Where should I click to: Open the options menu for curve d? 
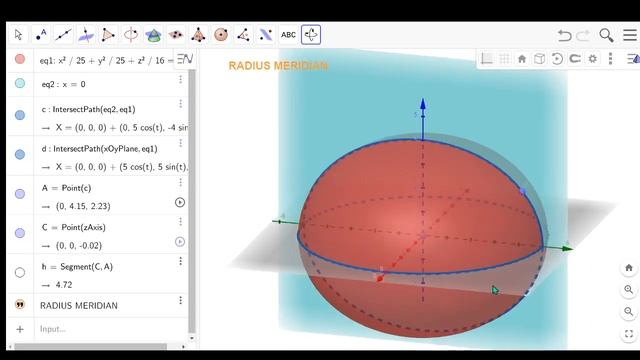pos(180,143)
